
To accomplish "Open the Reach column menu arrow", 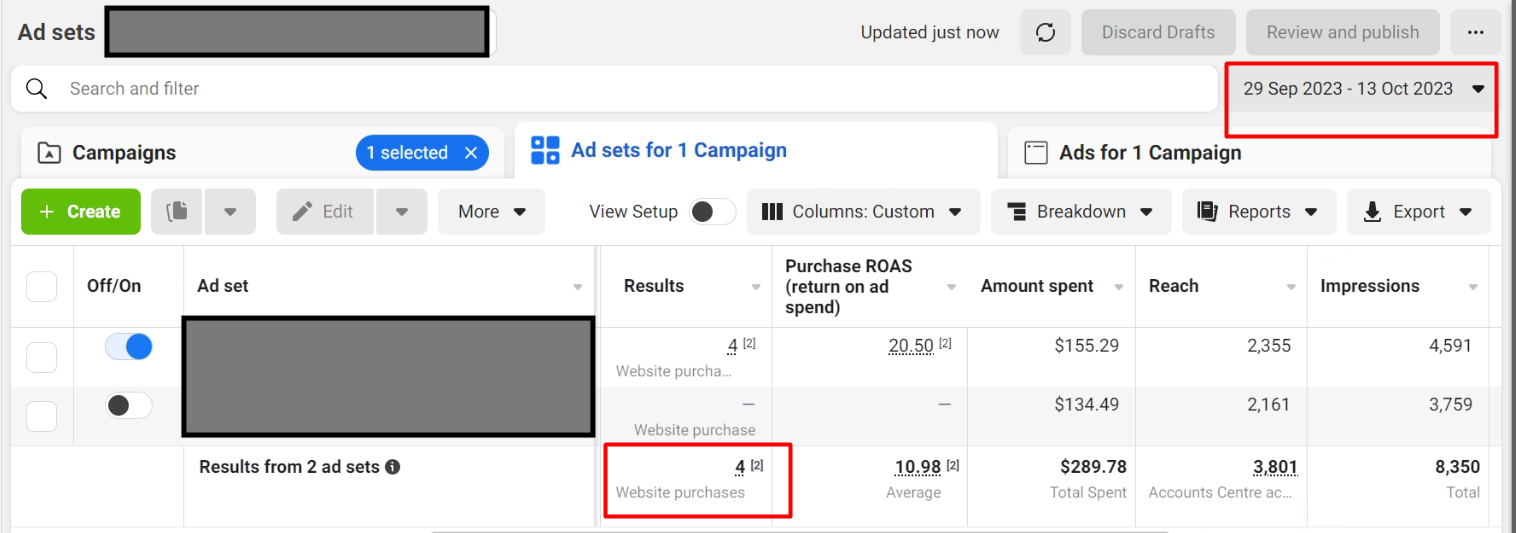I will tap(1290, 287).
